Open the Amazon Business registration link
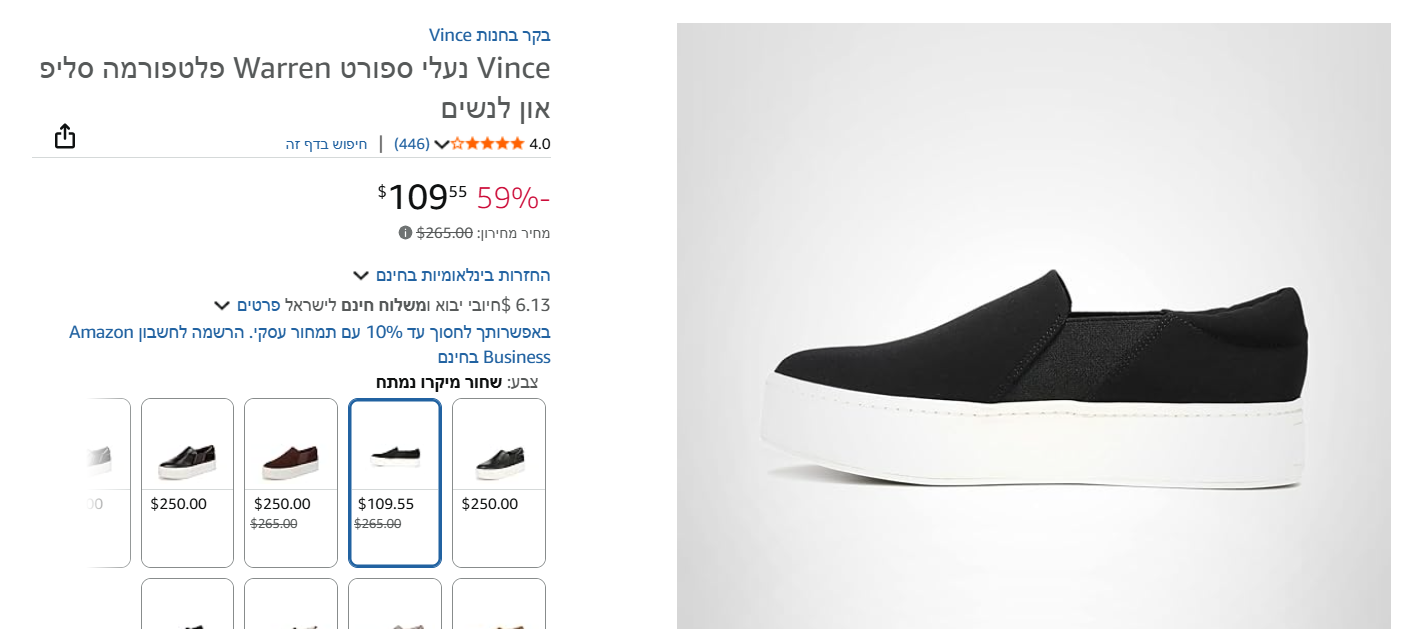Viewport: 1407px width, 629px height. coord(310,344)
